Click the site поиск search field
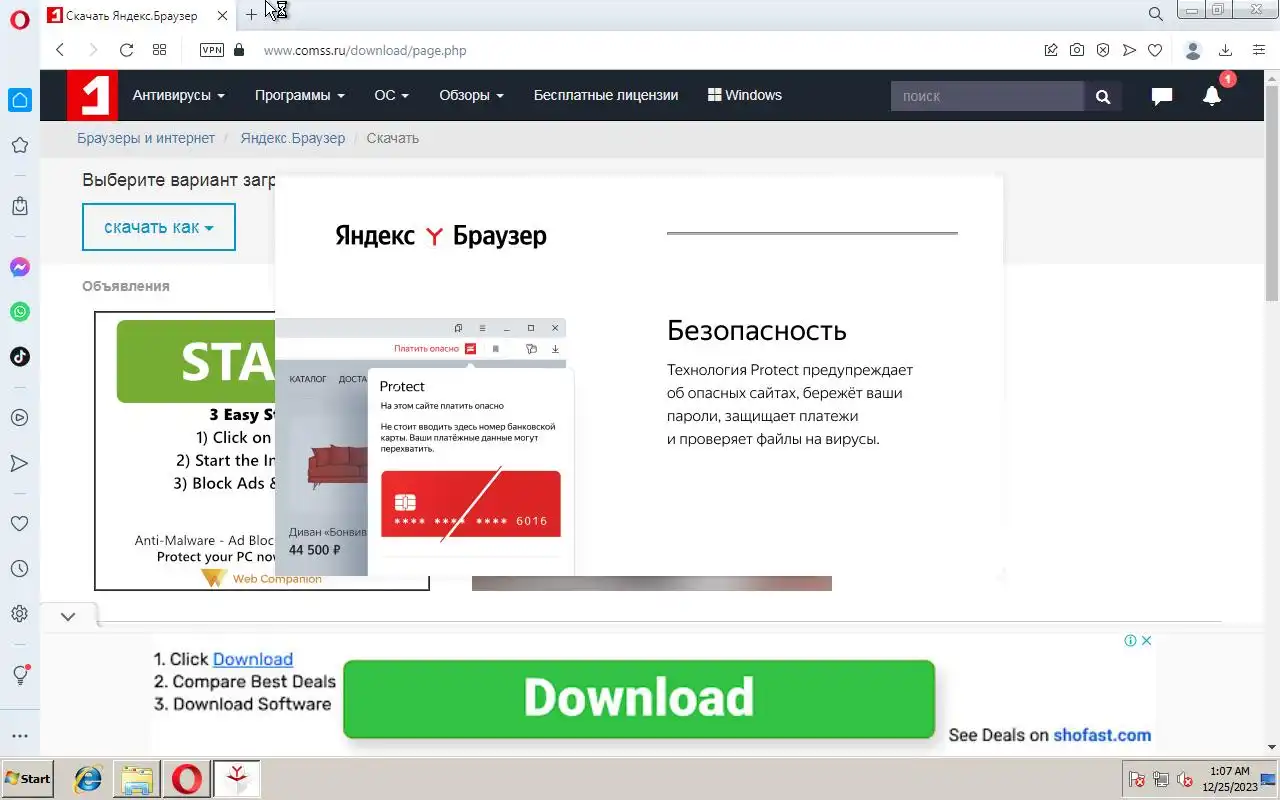The image size is (1280, 800). coord(987,96)
